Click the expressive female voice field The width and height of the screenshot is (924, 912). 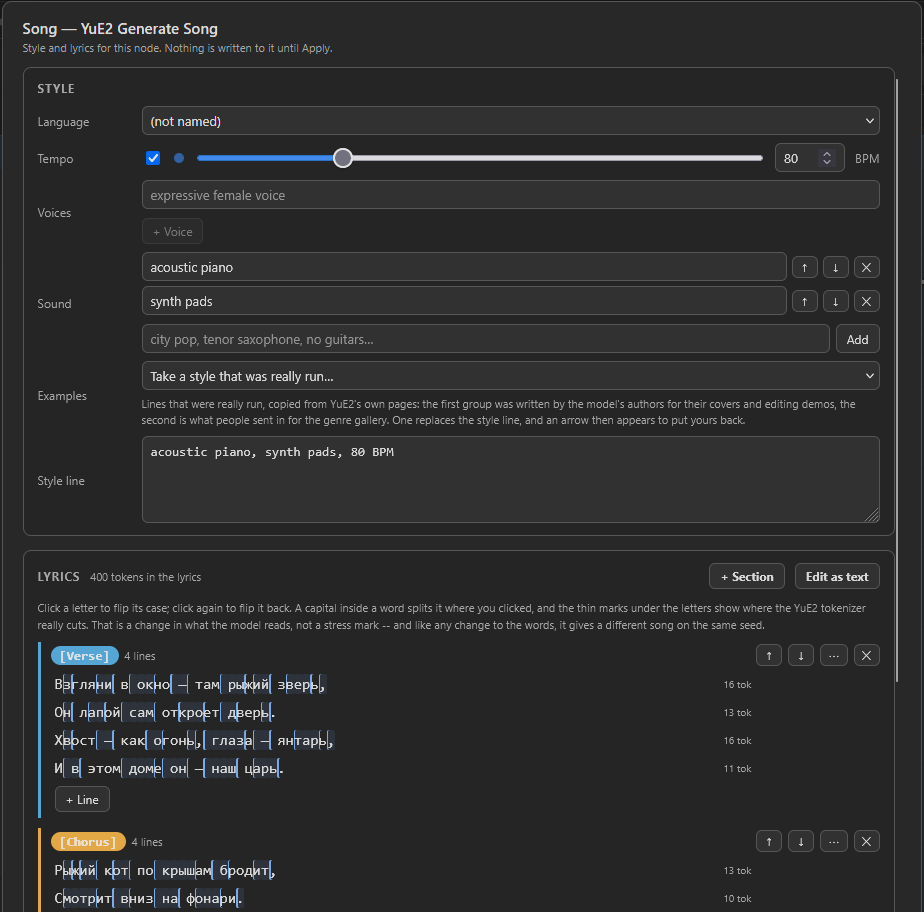pyautogui.click(x=511, y=195)
